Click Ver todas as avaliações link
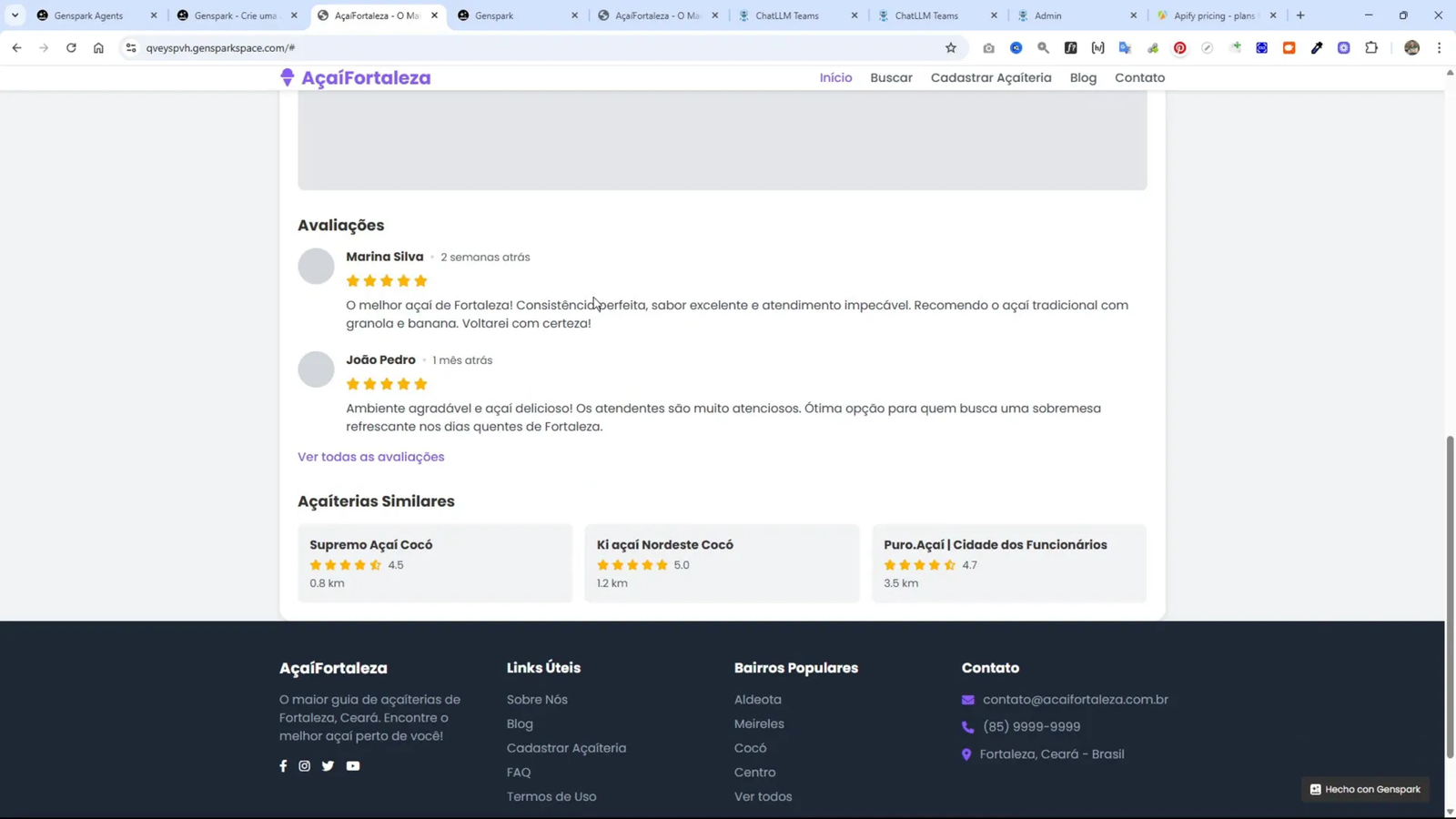Screen dimensions: 1456x819 tap(370, 457)
